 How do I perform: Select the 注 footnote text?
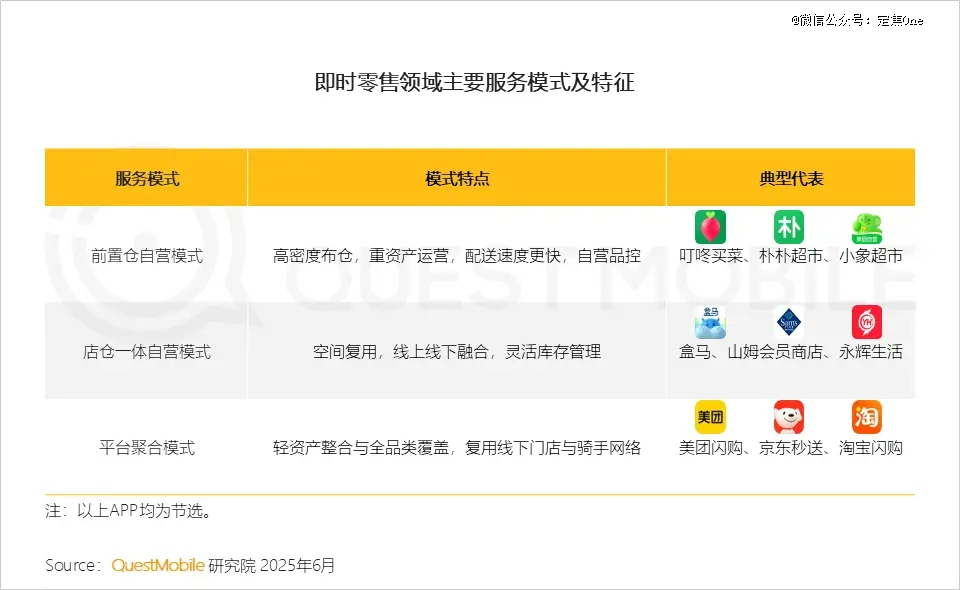click(127, 510)
